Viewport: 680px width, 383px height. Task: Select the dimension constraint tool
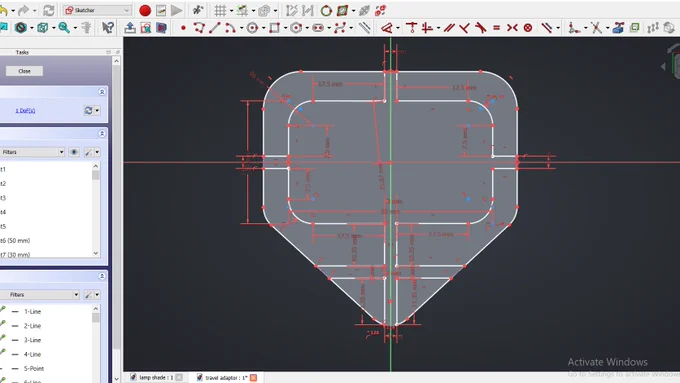387,28
